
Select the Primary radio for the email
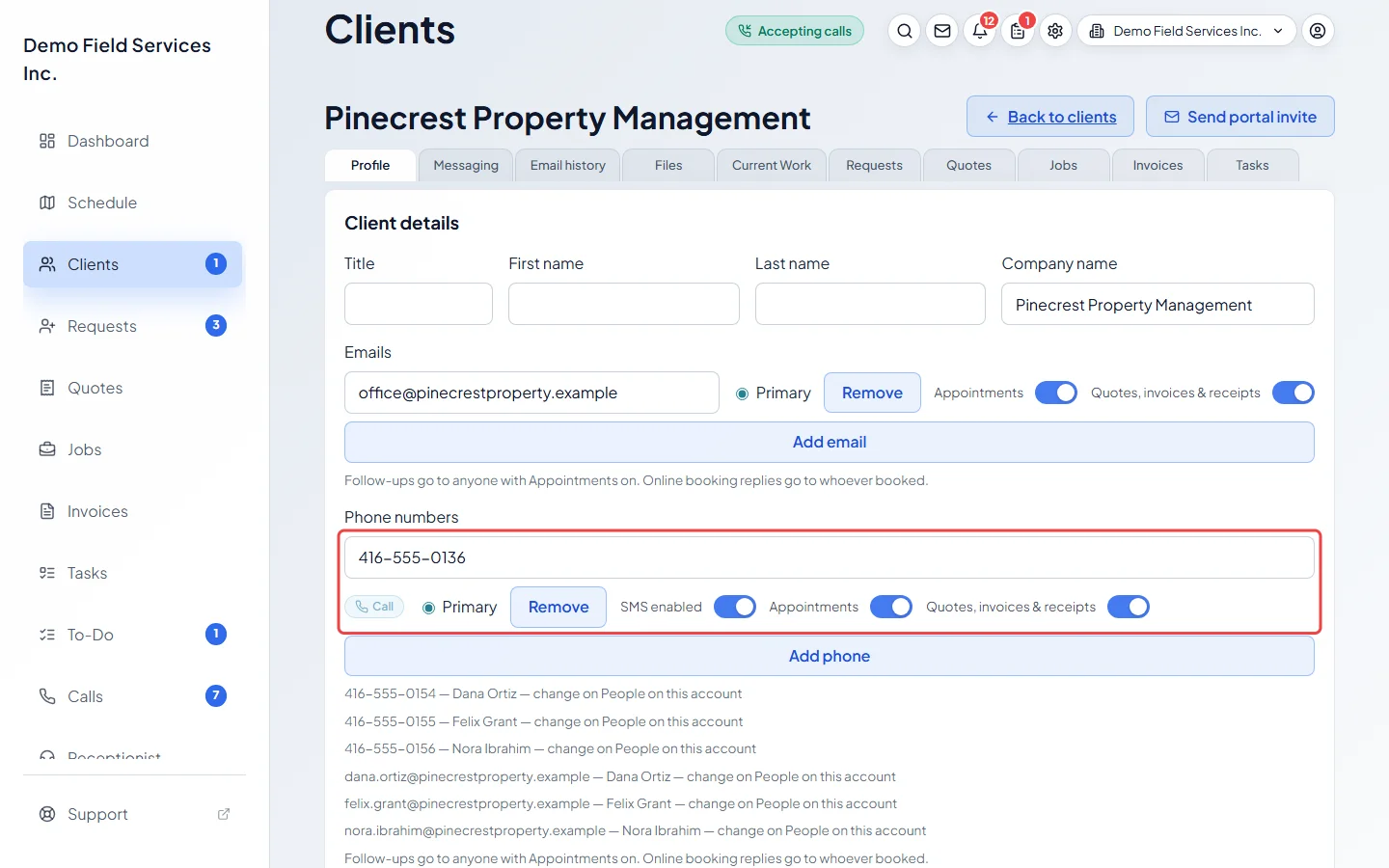click(x=742, y=393)
